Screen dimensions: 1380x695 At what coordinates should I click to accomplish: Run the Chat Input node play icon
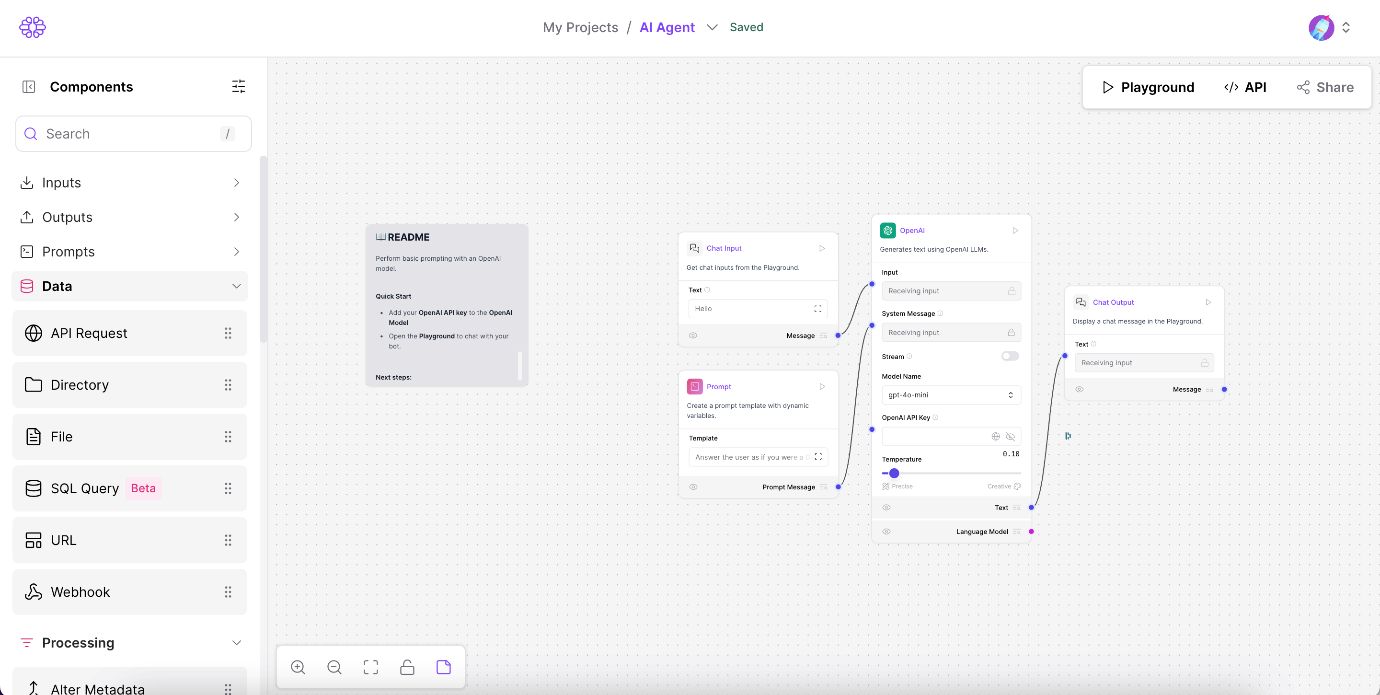pyautogui.click(x=821, y=247)
